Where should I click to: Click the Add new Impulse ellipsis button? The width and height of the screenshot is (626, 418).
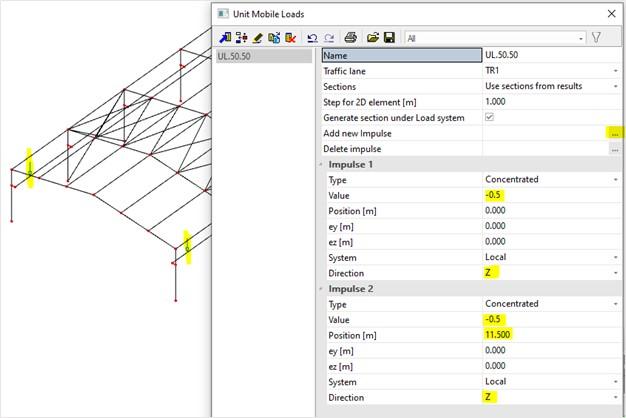(614, 133)
